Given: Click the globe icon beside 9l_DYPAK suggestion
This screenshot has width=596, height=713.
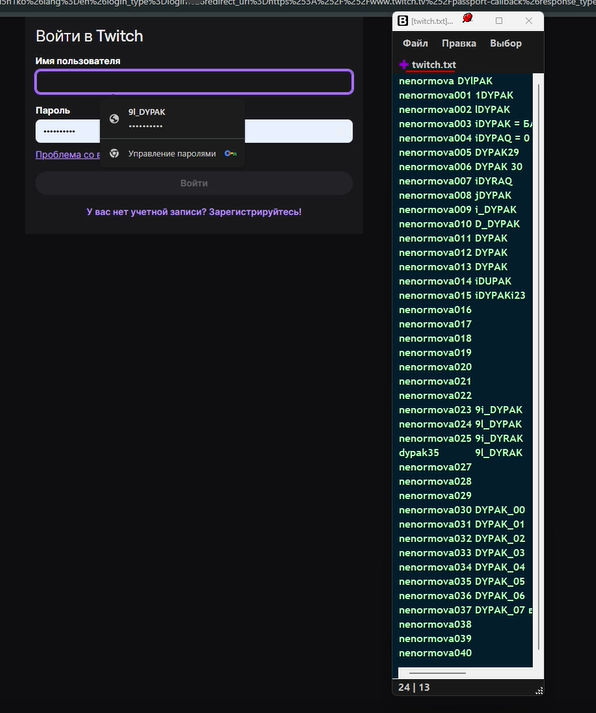Looking at the screenshot, I should point(114,119).
